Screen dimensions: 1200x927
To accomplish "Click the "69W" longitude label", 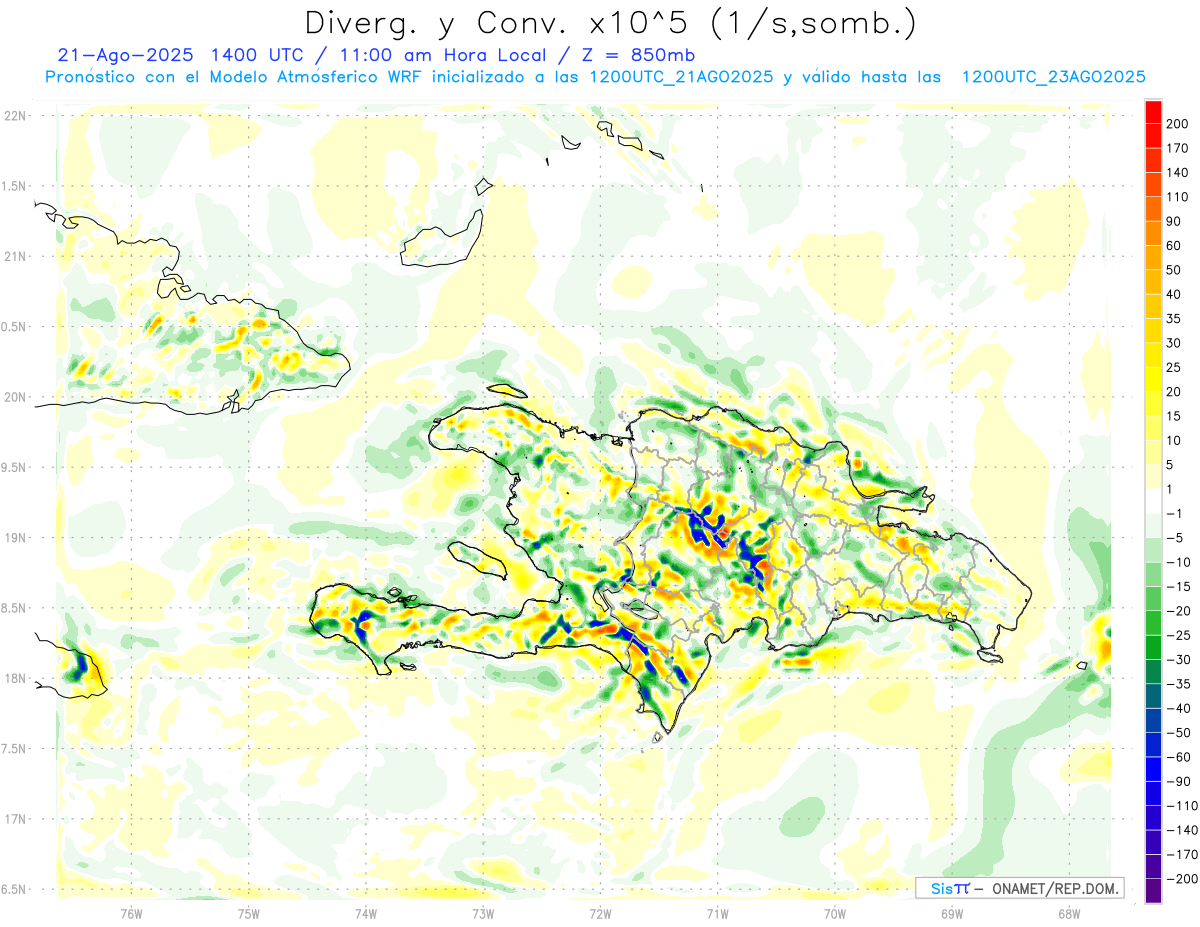I will [x=951, y=913].
